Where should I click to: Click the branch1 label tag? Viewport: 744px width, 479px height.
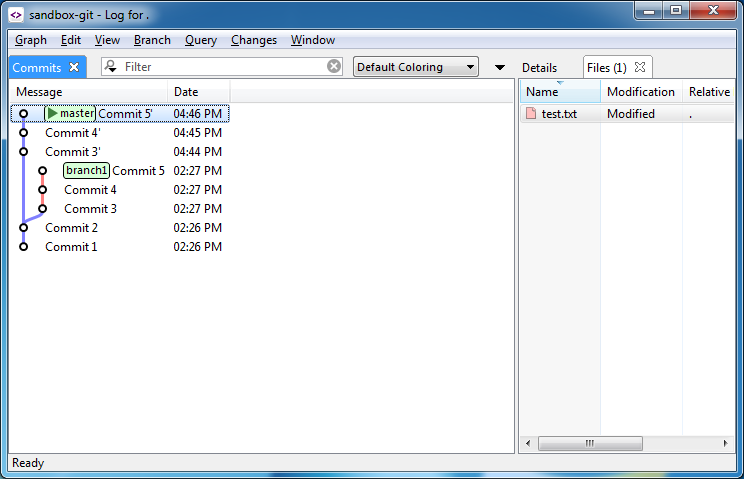pyautogui.click(x=86, y=171)
